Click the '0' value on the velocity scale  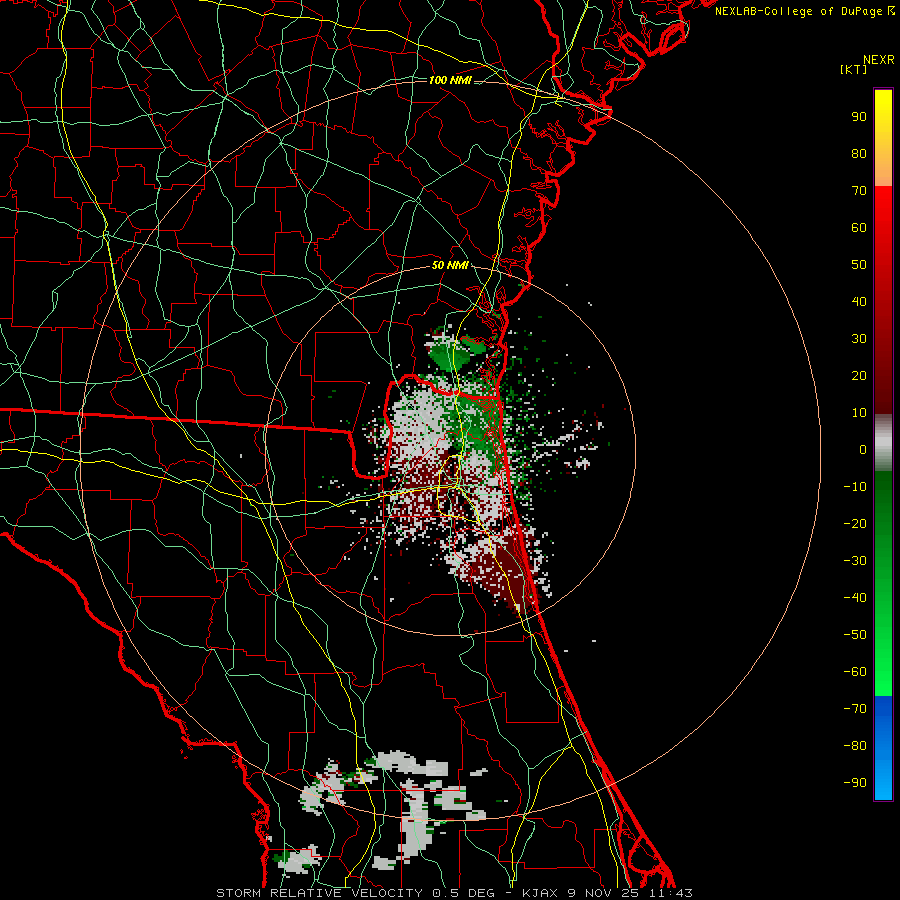point(863,450)
